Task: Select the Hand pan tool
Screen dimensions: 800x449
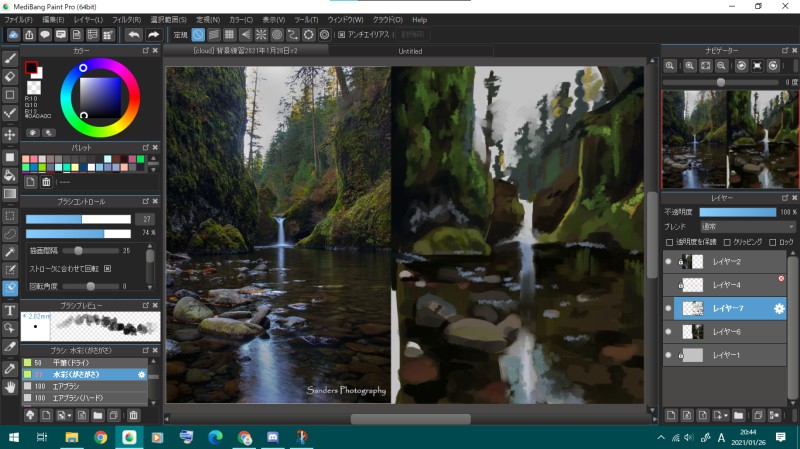Action: click(x=10, y=388)
